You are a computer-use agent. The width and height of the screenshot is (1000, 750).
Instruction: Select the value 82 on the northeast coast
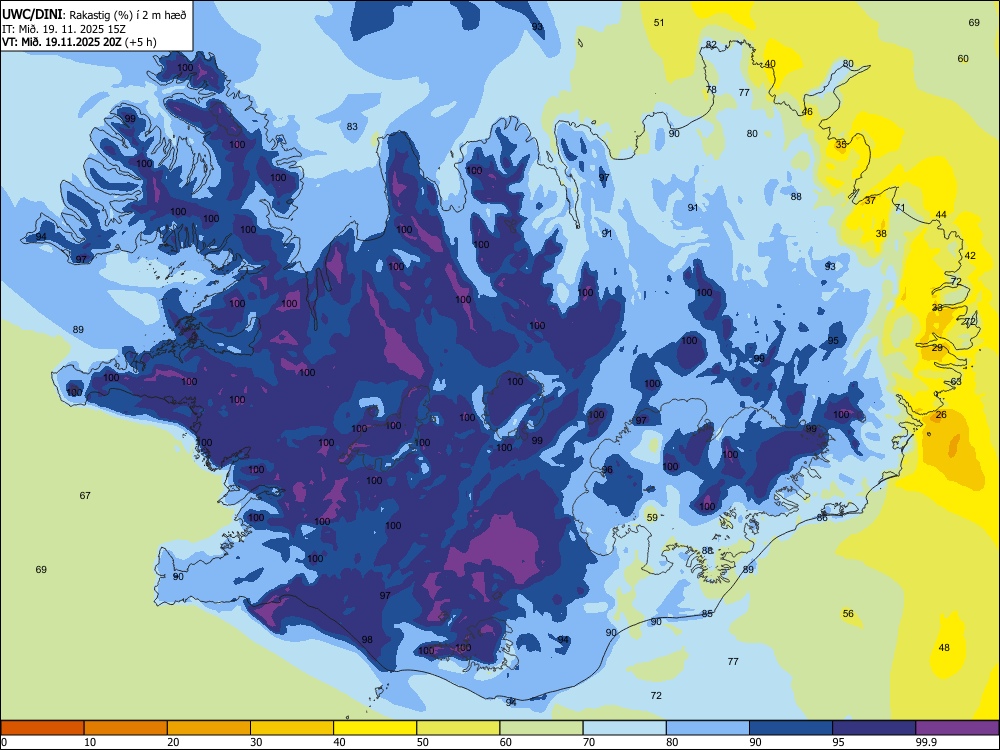(x=711, y=45)
